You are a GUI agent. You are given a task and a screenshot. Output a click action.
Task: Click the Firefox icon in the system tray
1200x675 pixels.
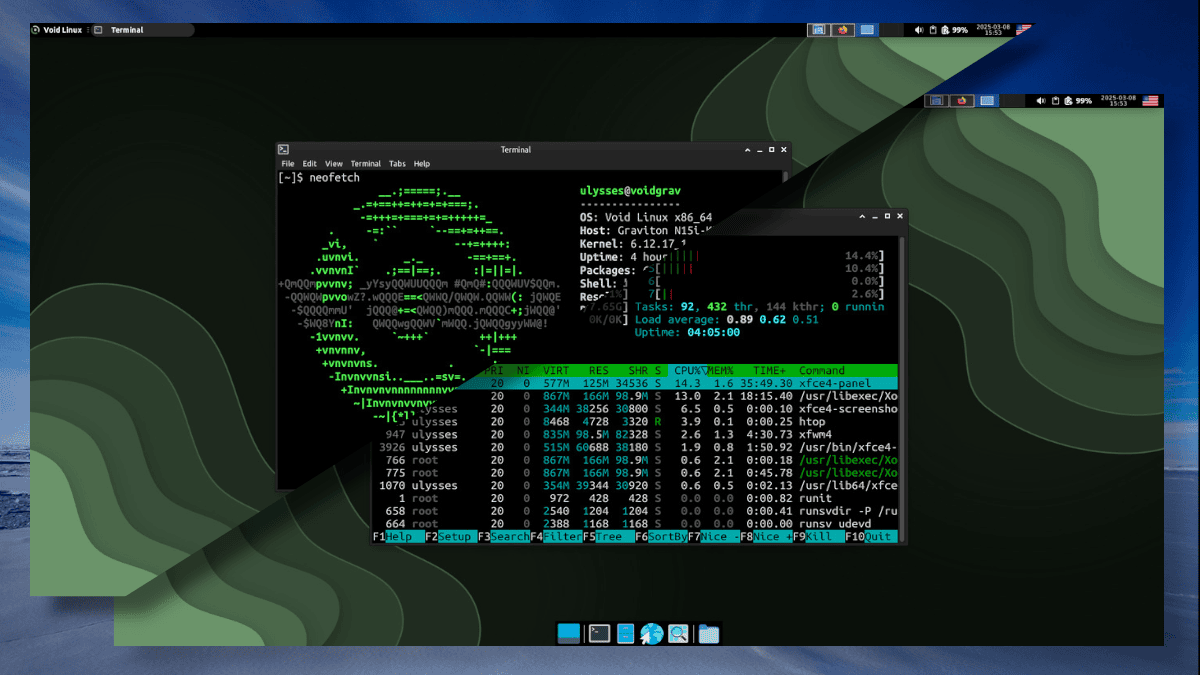pos(841,29)
